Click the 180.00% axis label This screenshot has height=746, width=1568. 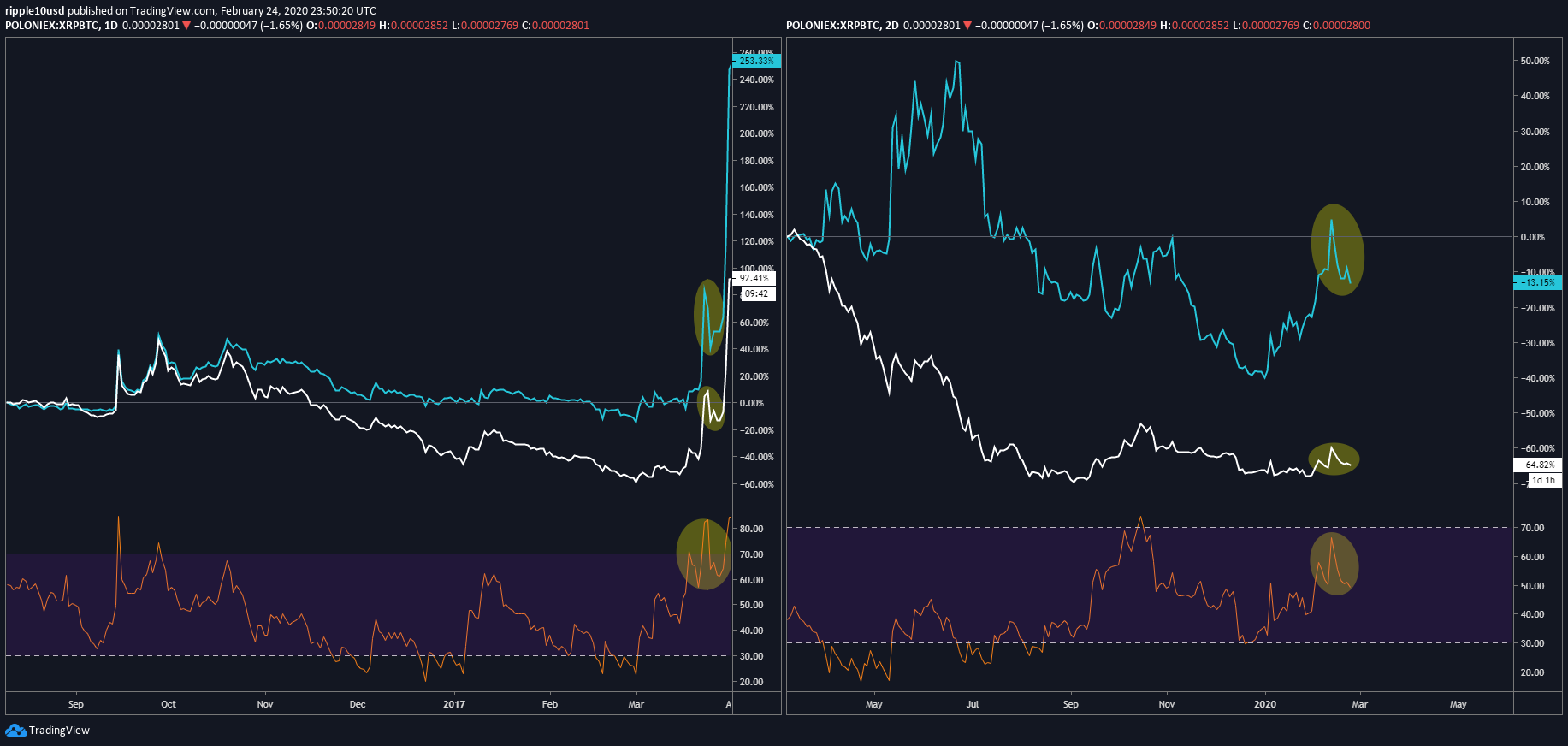[757, 161]
